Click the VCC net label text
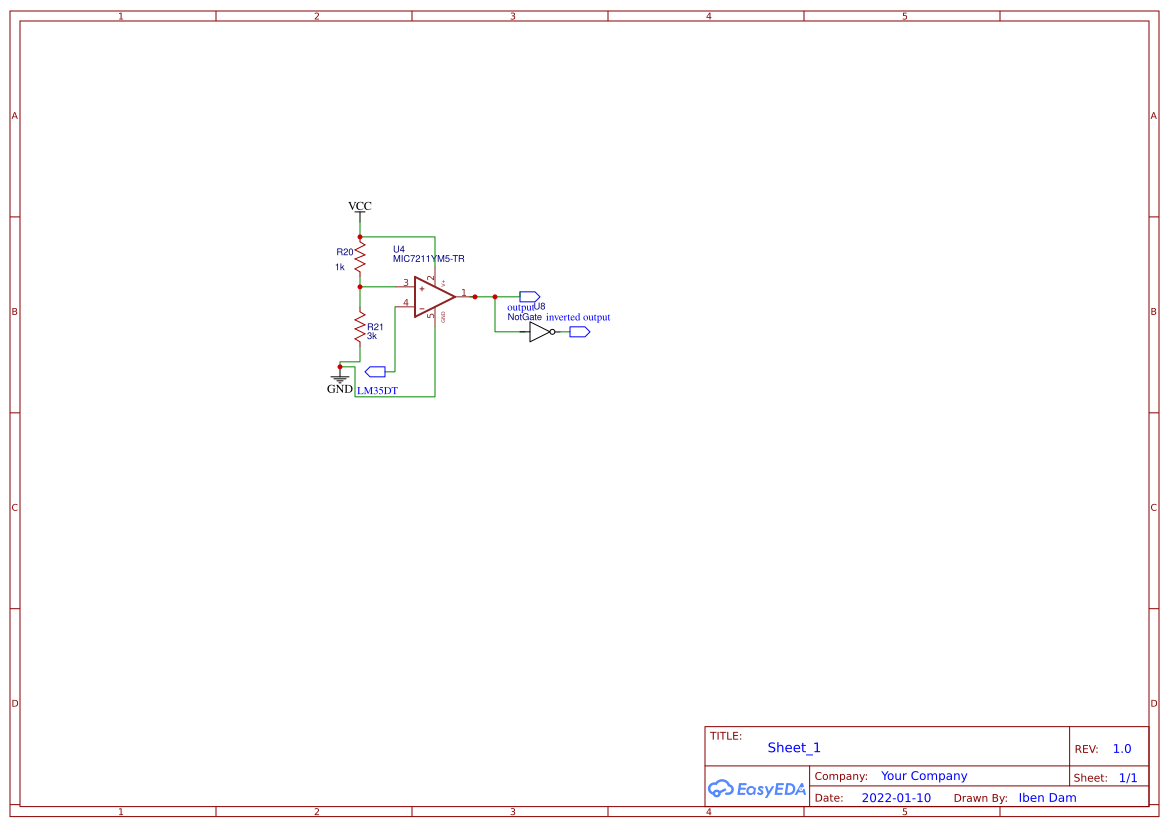Screen dimensions: 1169x827 pos(360,206)
